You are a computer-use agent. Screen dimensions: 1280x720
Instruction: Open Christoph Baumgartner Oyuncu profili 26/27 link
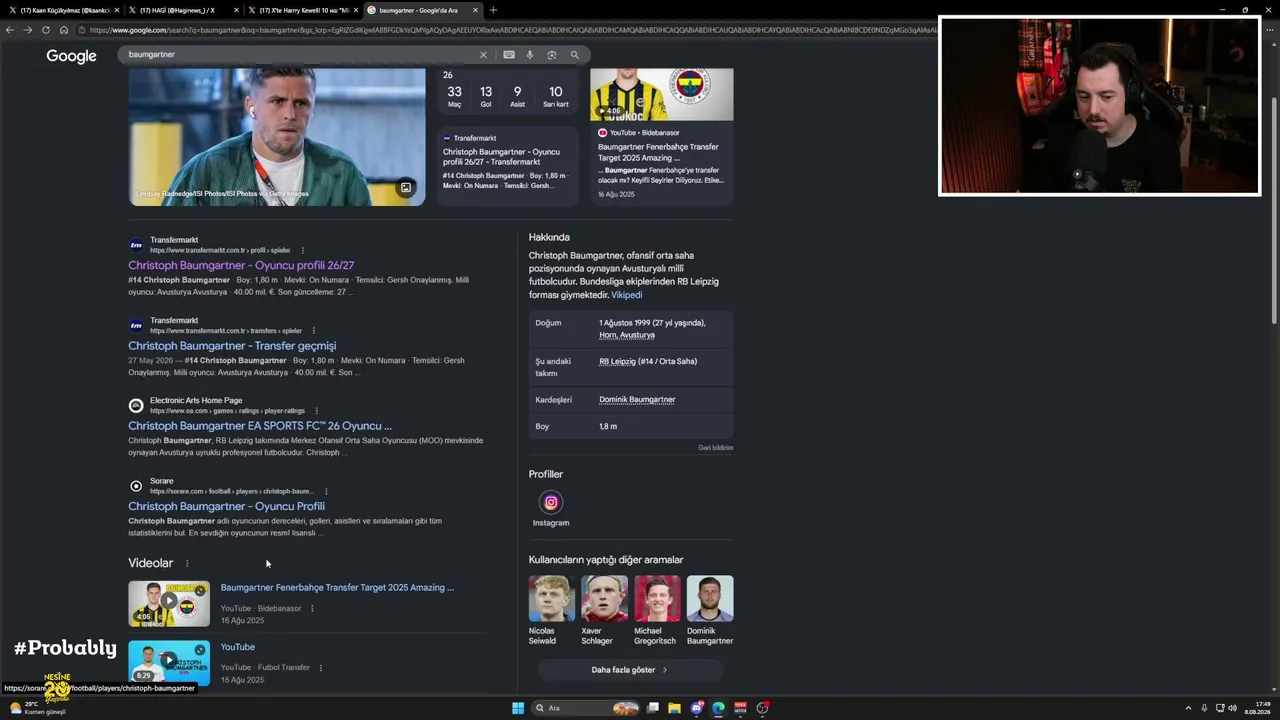(241, 266)
